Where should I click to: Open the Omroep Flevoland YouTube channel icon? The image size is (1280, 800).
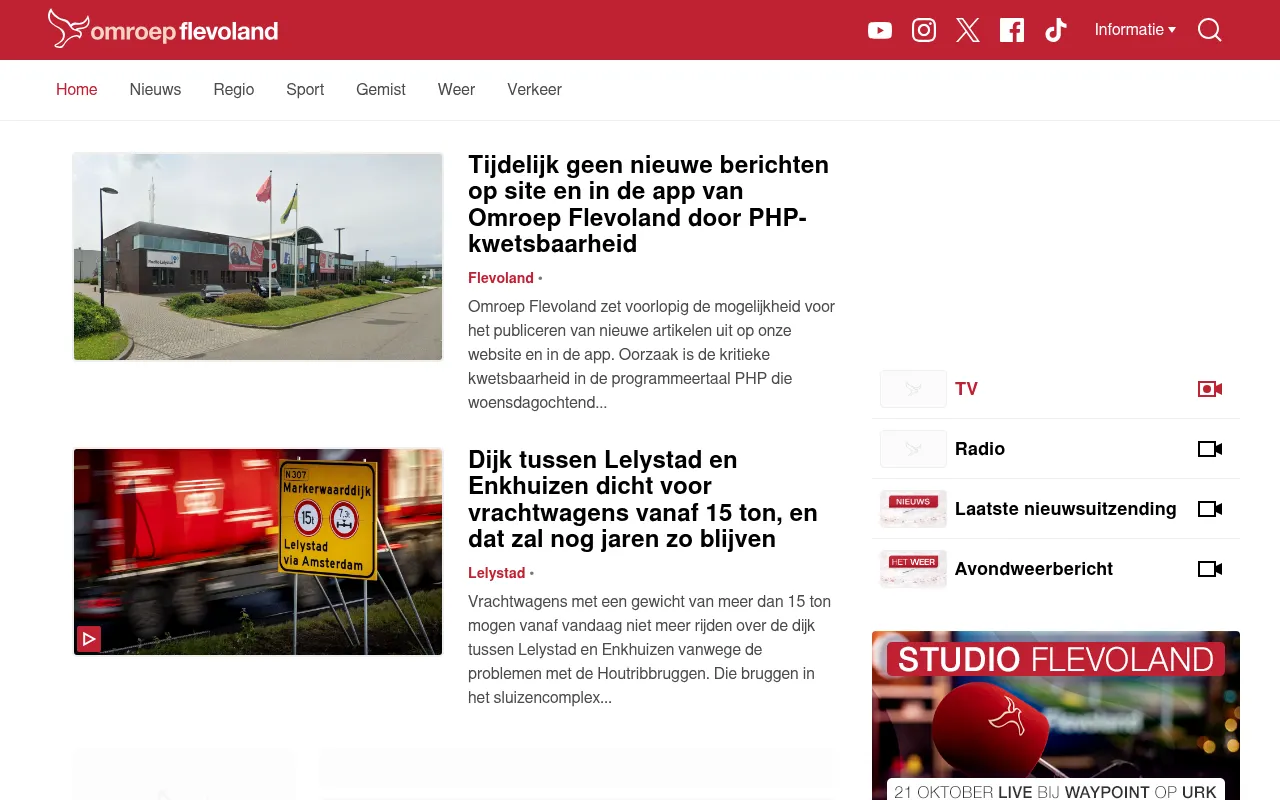[x=880, y=30]
